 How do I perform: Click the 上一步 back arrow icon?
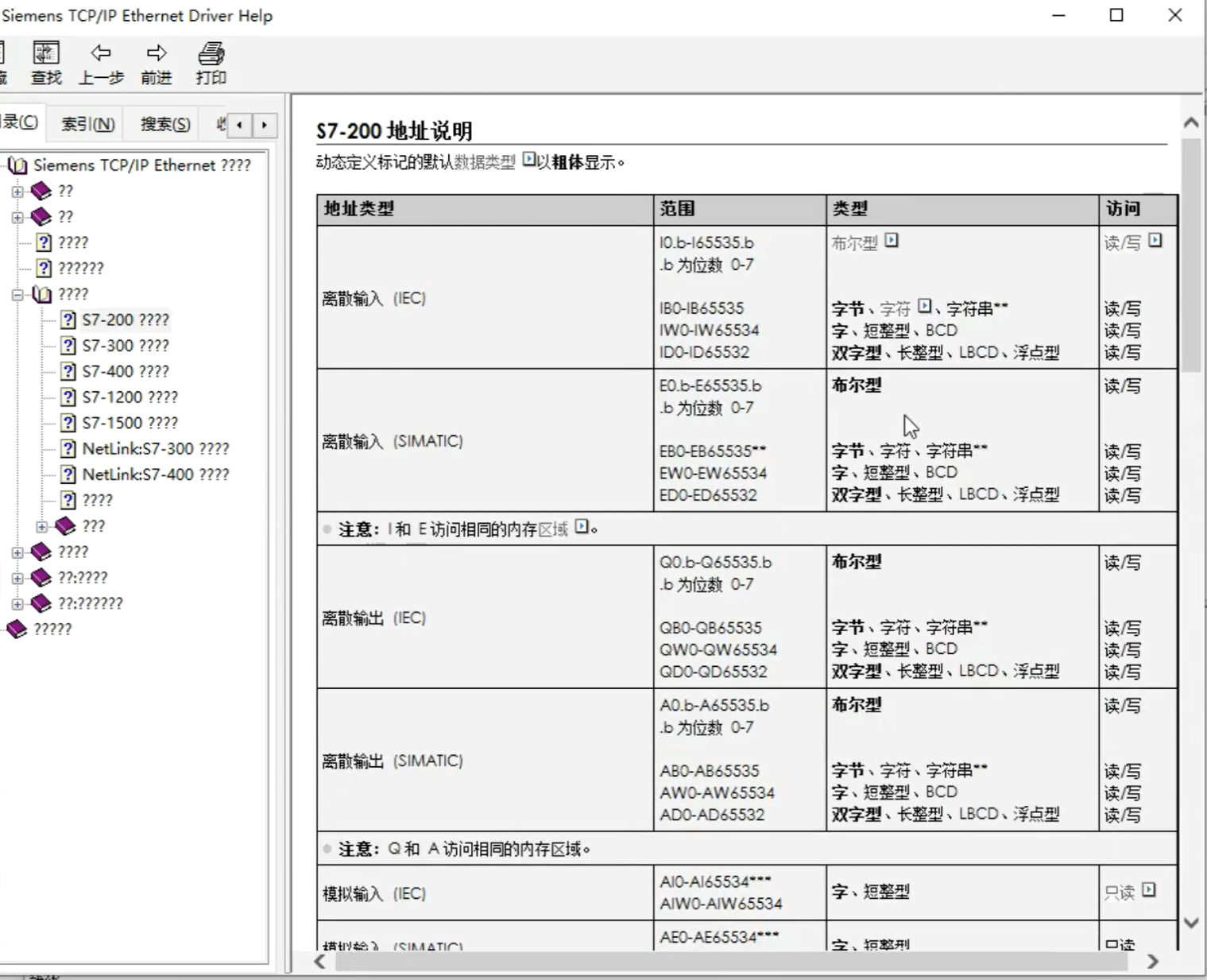pyautogui.click(x=100, y=54)
